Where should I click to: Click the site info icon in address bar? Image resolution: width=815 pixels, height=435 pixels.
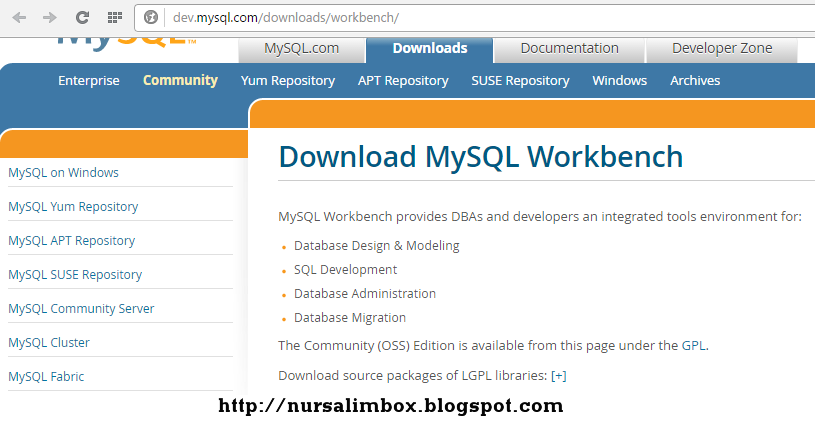point(151,18)
